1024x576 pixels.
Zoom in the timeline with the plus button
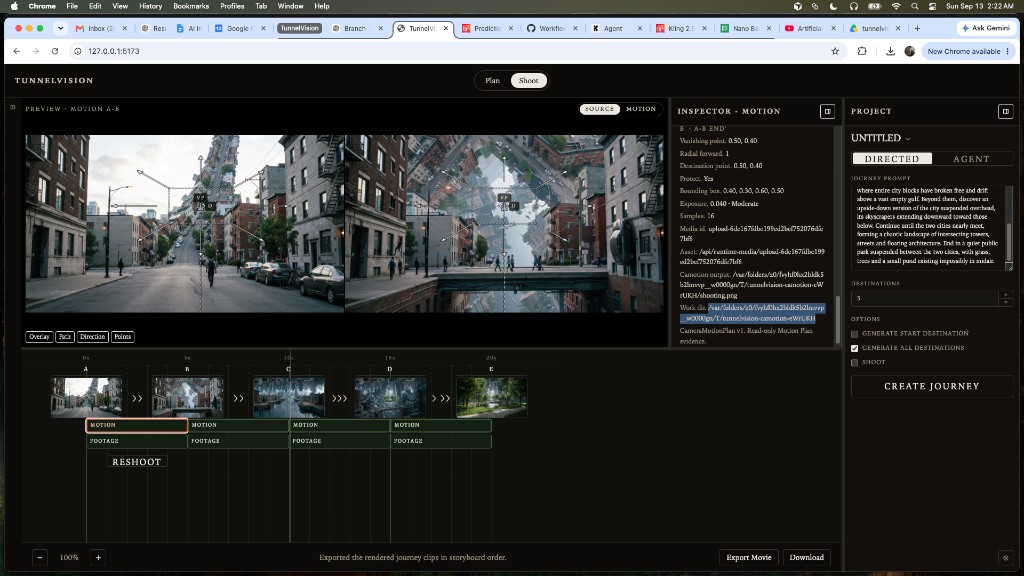(x=99, y=557)
